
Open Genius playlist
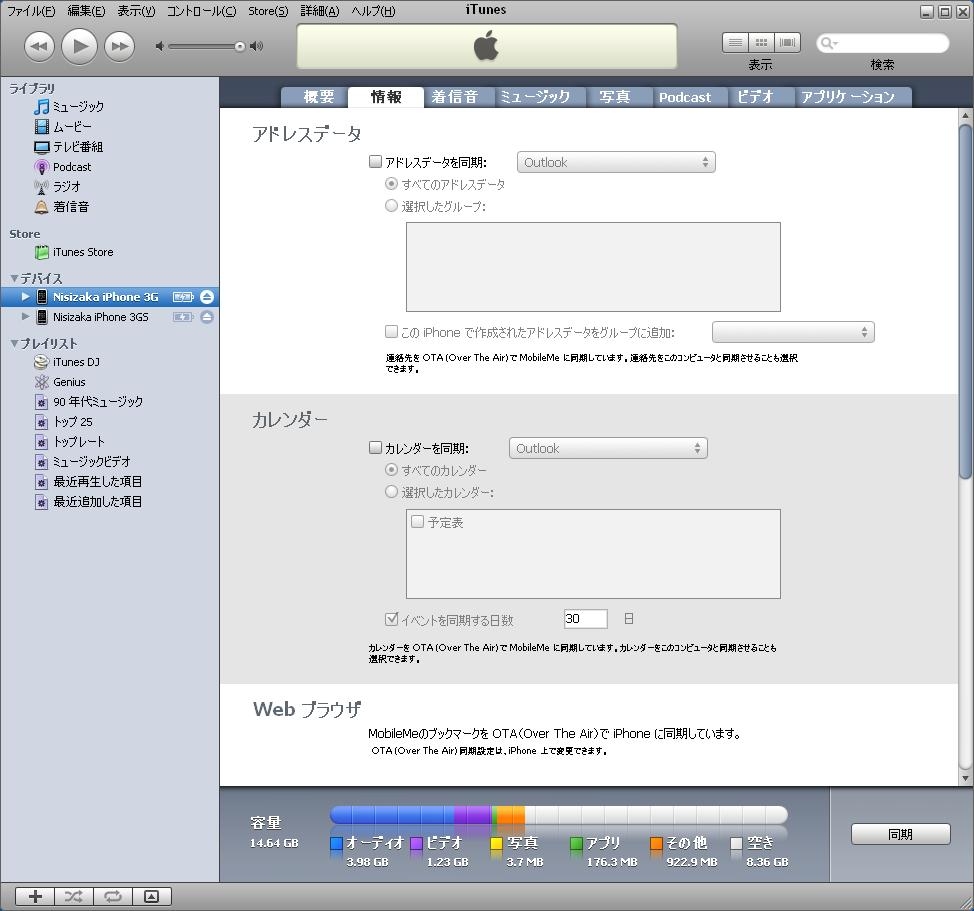coord(69,382)
